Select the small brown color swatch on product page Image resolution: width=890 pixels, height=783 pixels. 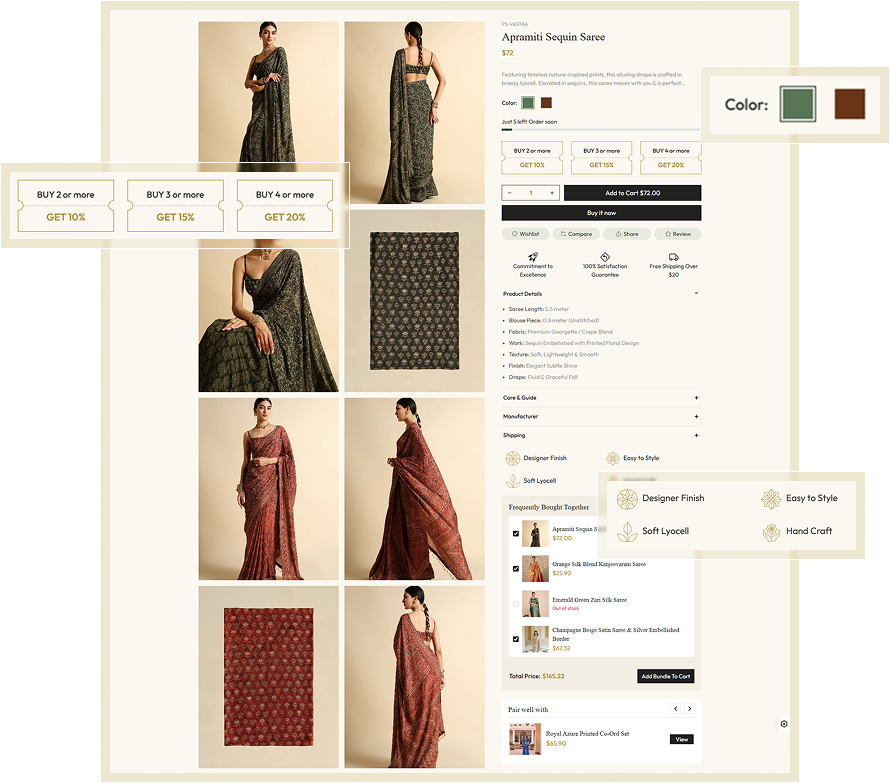pyautogui.click(x=546, y=103)
